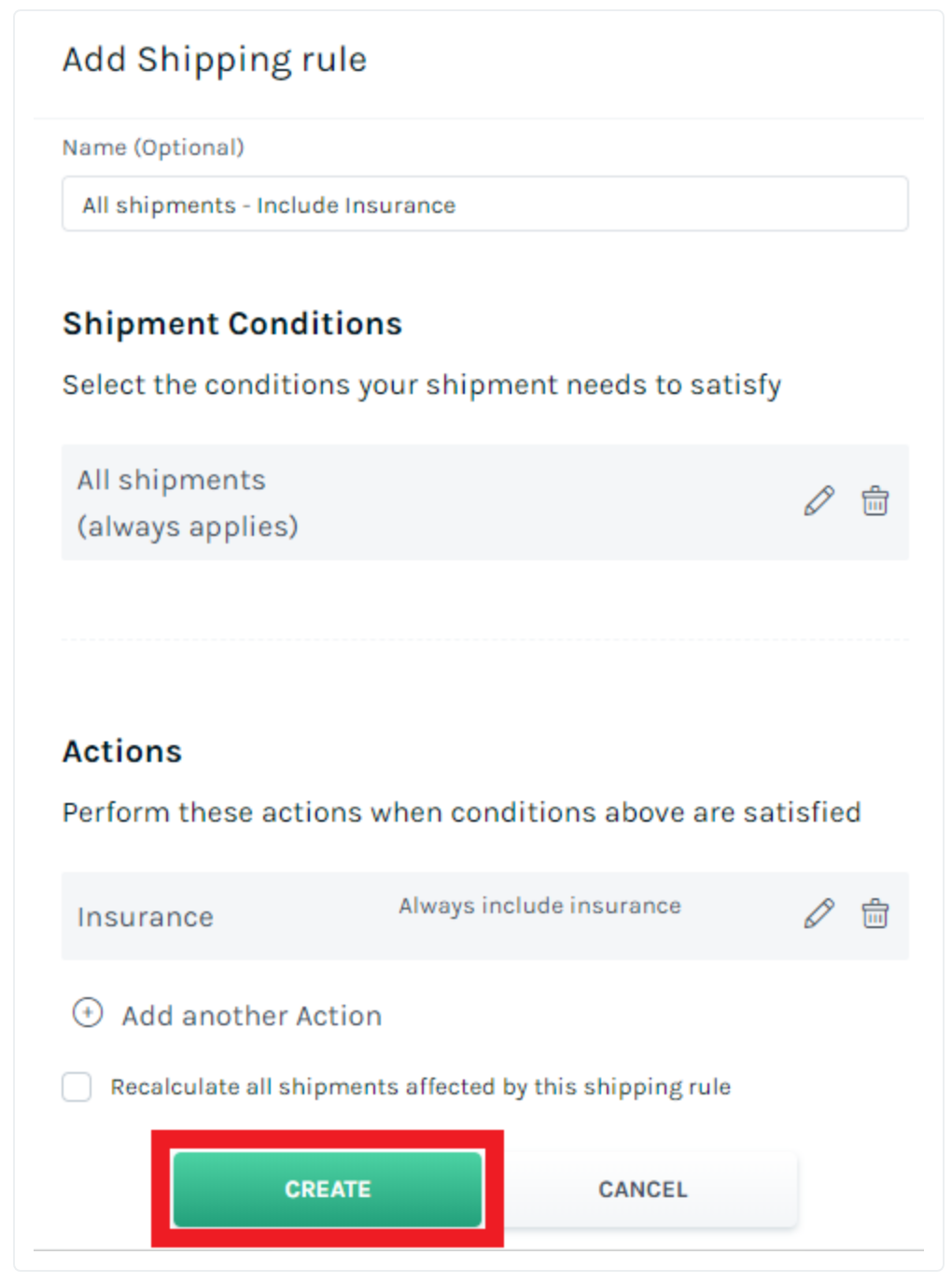Click the 'Perform these actions' description text
The height and width of the screenshot is (1283, 952).
tap(461, 812)
